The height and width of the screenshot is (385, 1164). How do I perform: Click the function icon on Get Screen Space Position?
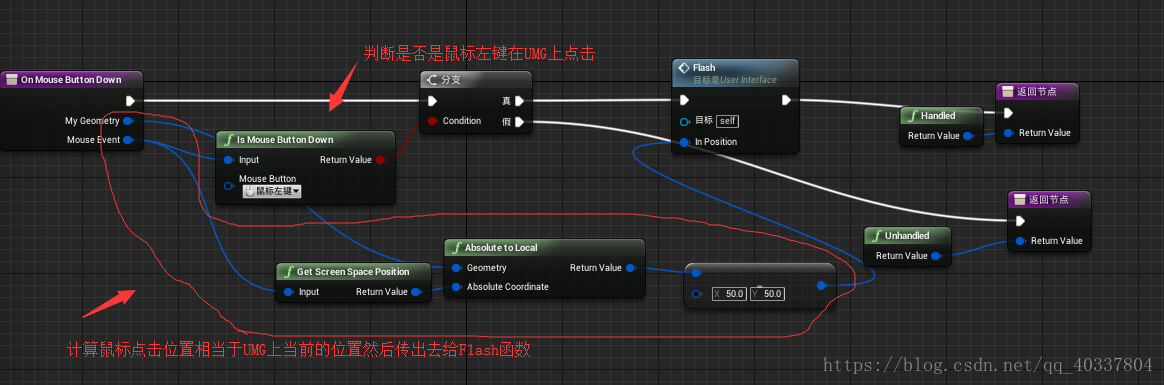[x=289, y=272]
